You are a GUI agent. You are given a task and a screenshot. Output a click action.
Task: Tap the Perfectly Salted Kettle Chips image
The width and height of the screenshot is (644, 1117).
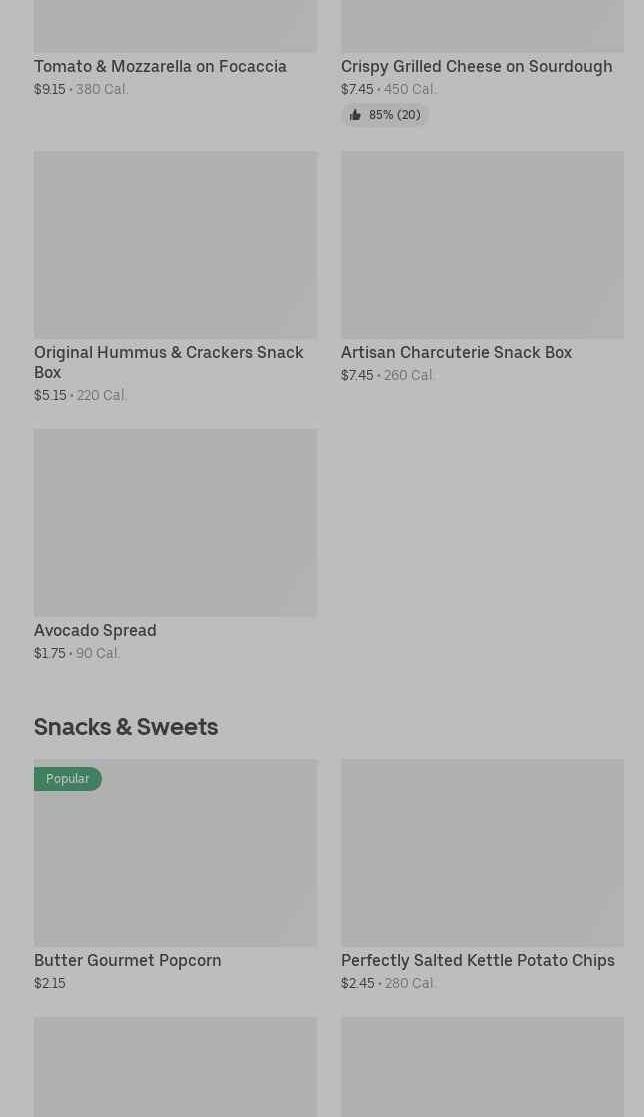(482, 853)
